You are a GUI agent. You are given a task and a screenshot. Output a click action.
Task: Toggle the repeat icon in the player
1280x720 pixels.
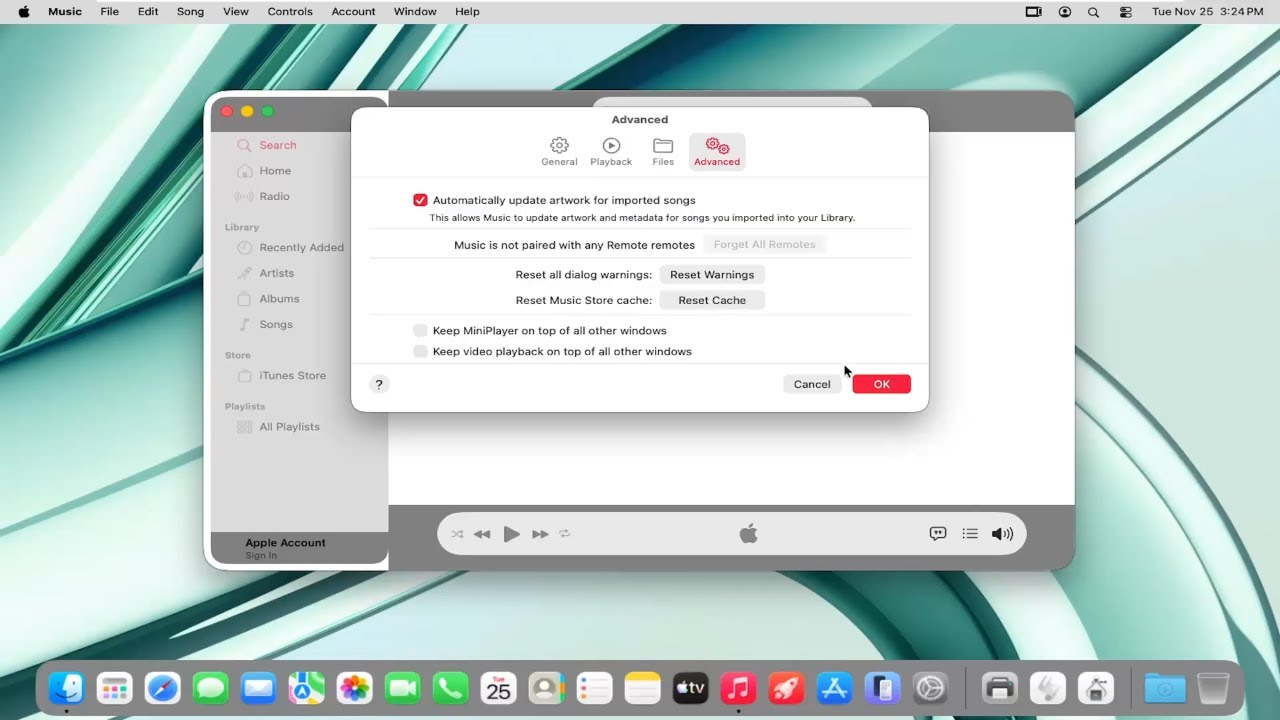pyautogui.click(x=564, y=534)
